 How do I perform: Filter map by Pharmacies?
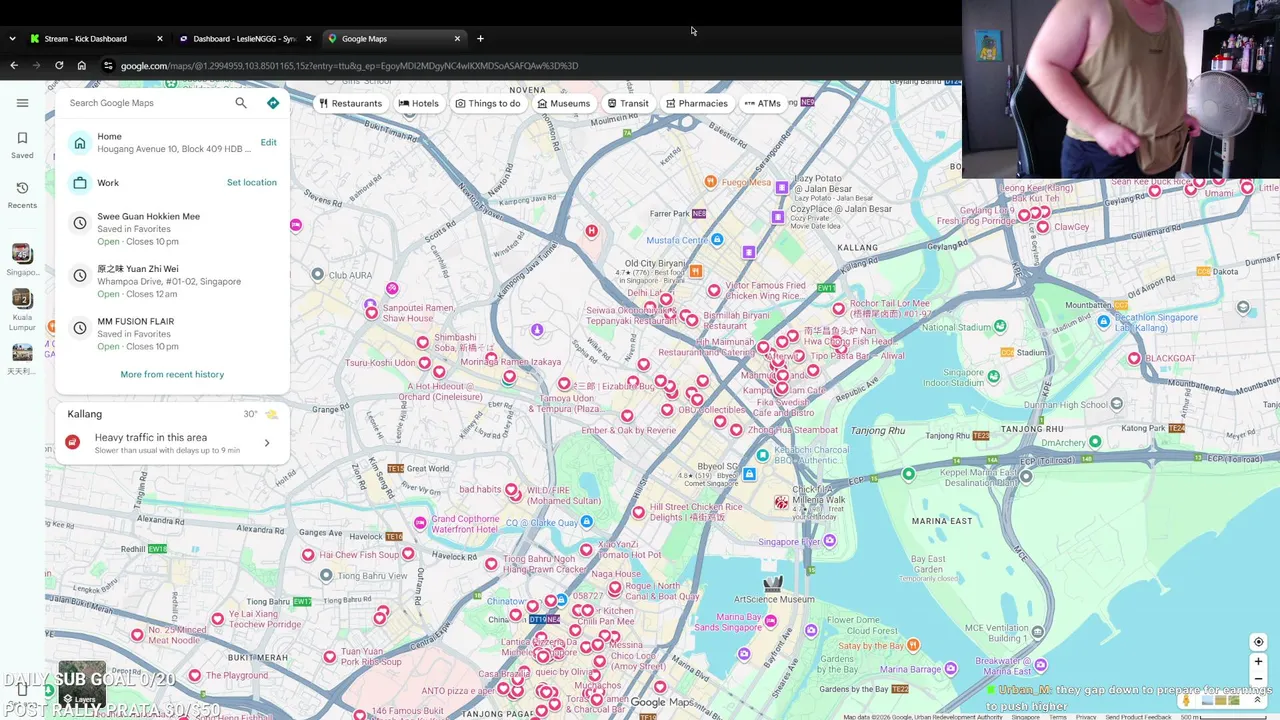tap(697, 103)
